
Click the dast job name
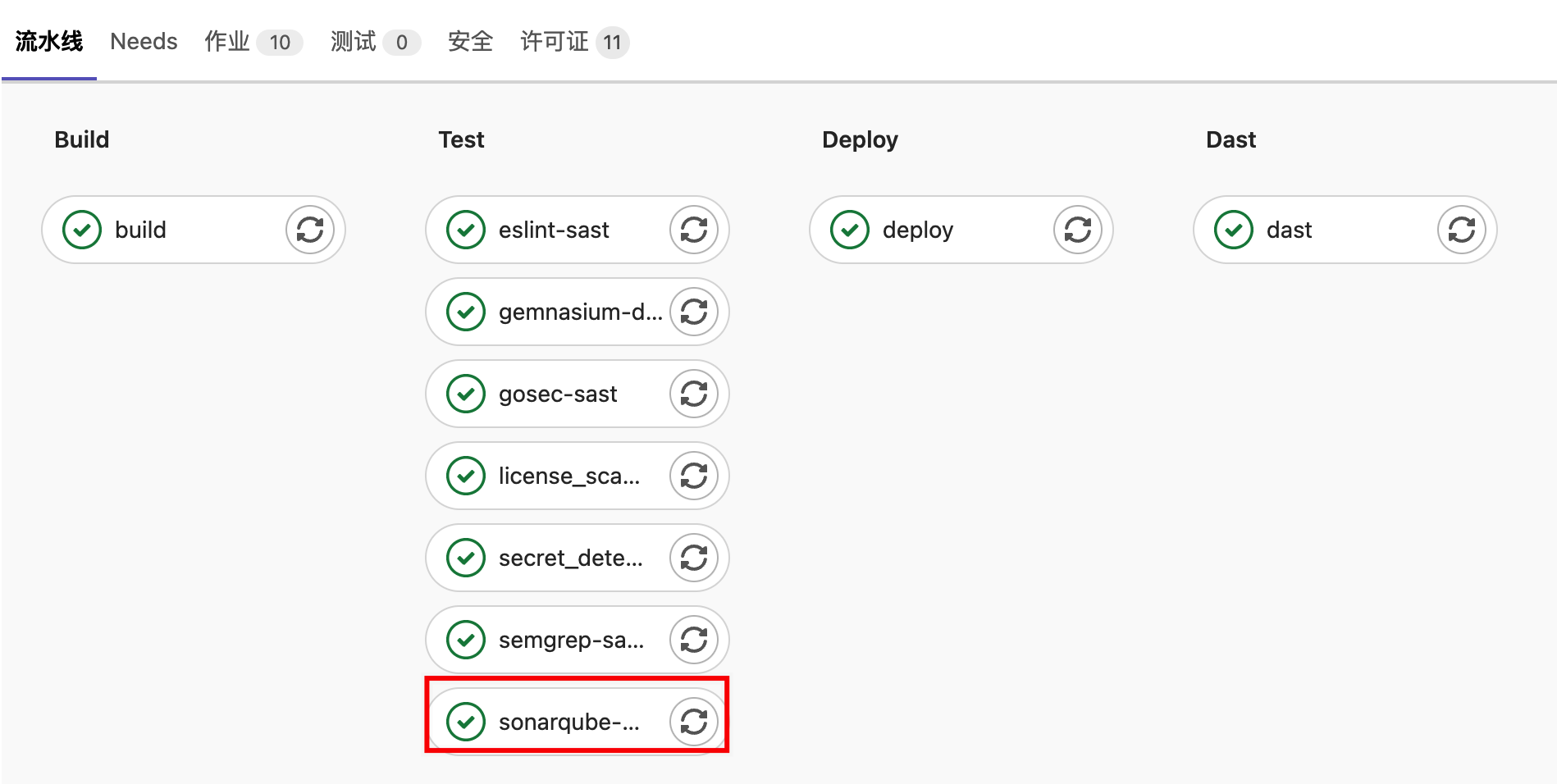pyautogui.click(x=1289, y=230)
